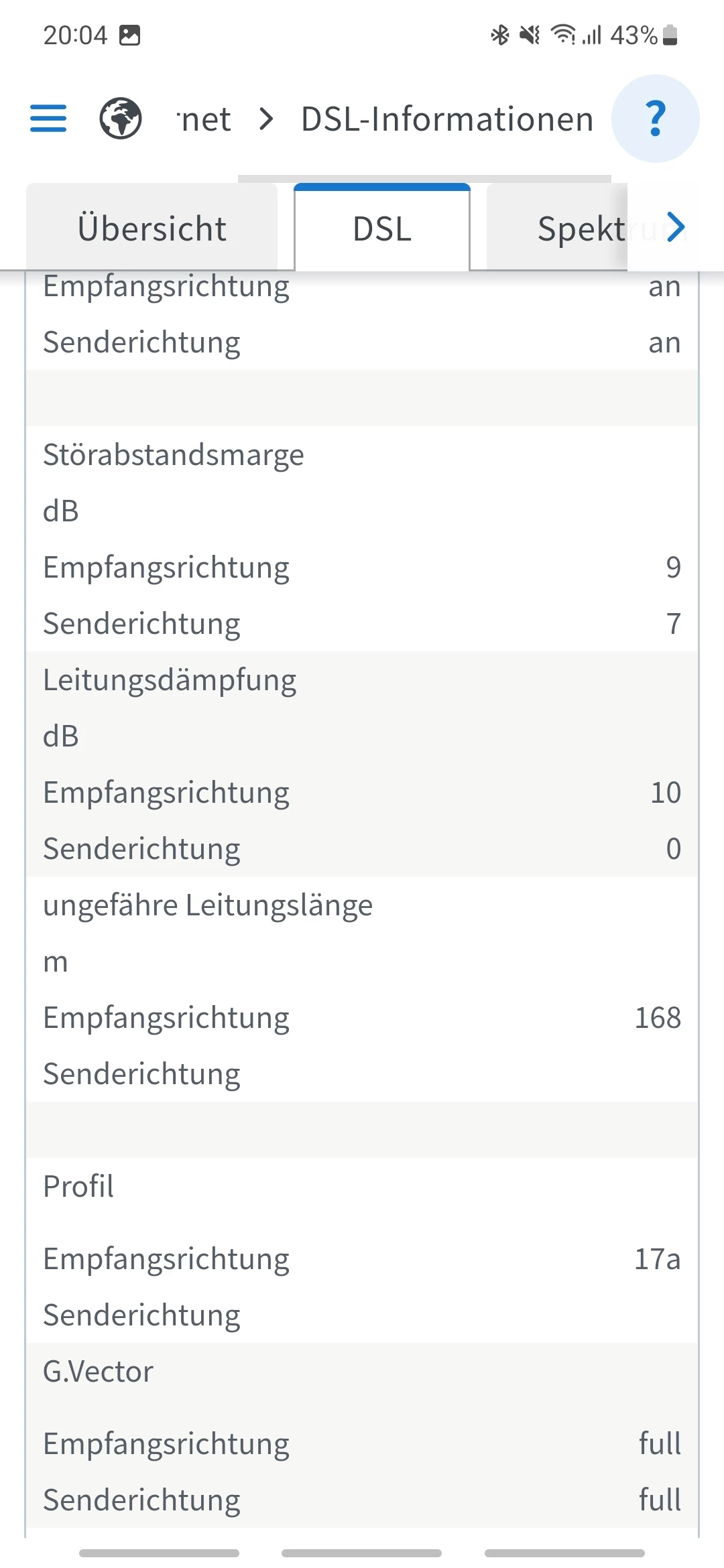Screen dimensions: 724x1568
Task: Tap the Störabstandsmarge row heading
Action: tap(174, 455)
